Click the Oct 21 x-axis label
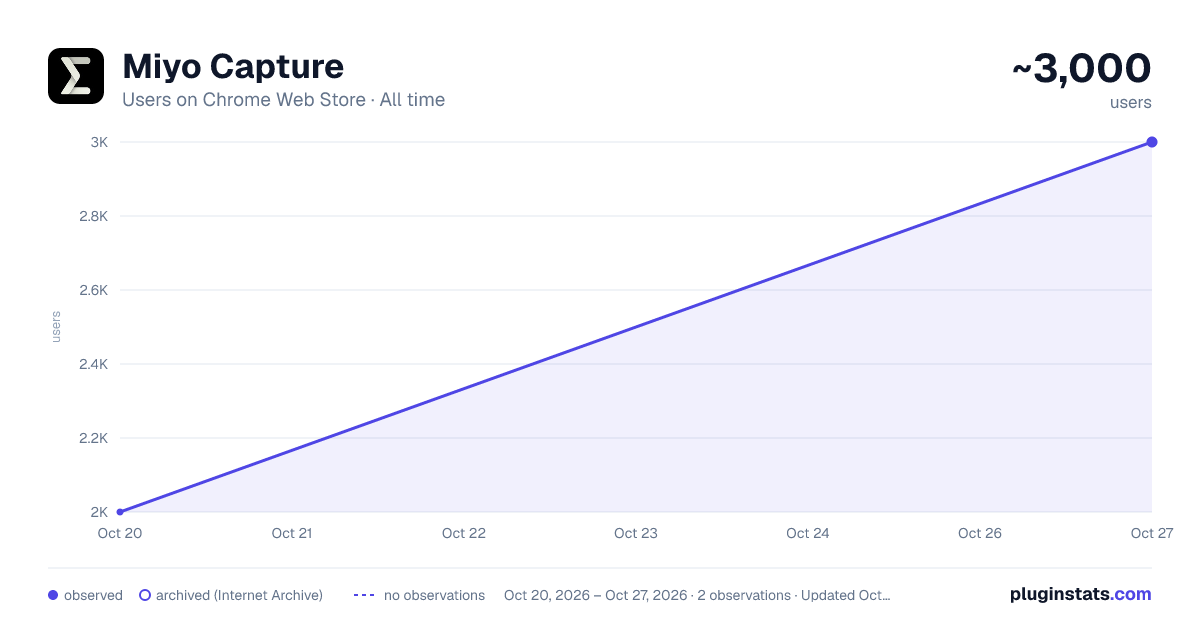The image size is (1200, 630). tap(292, 533)
